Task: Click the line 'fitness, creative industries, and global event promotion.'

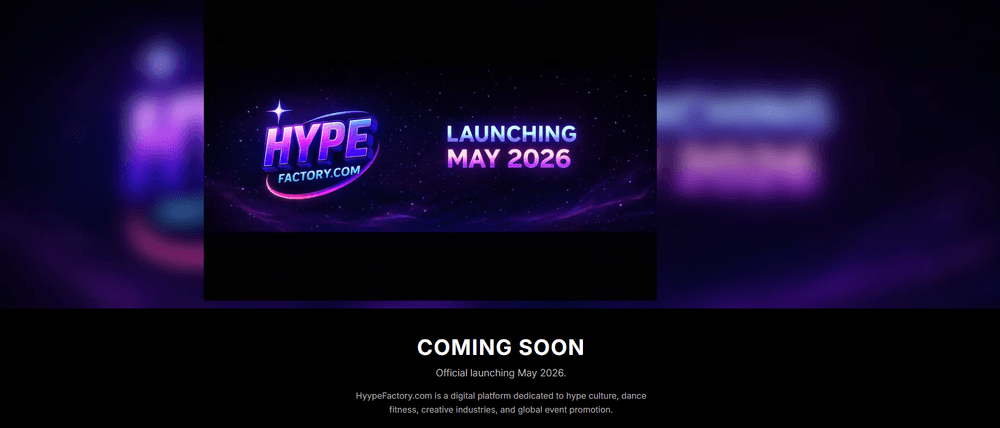Action: click(x=501, y=410)
